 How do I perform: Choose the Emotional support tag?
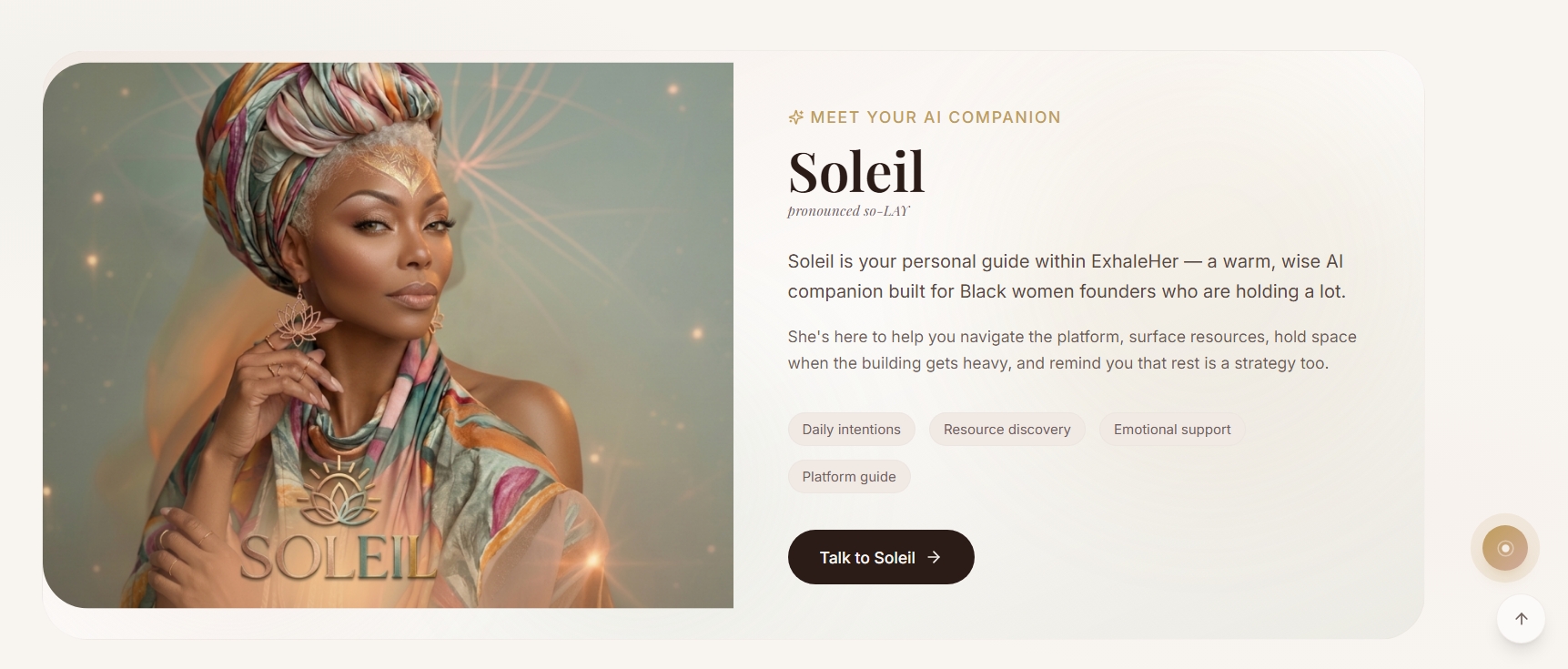click(x=1171, y=430)
